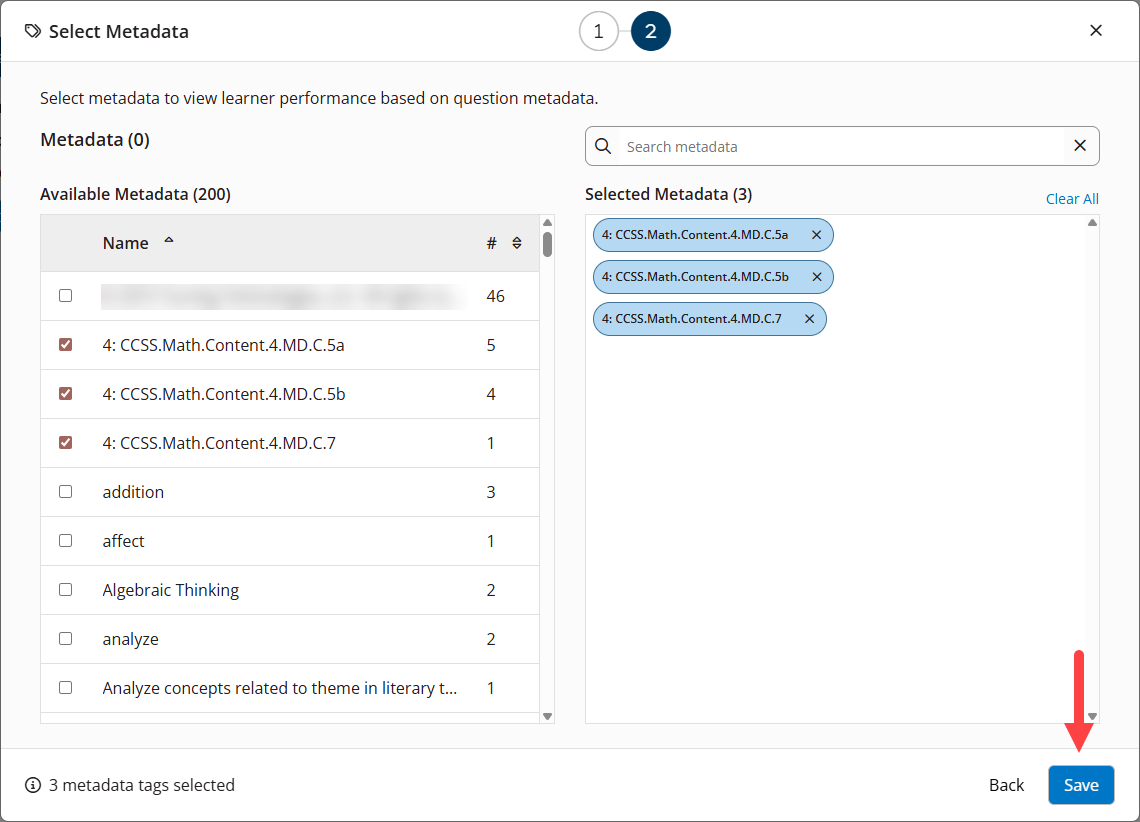
Task: Click the # column sort arrows
Action: pos(517,242)
